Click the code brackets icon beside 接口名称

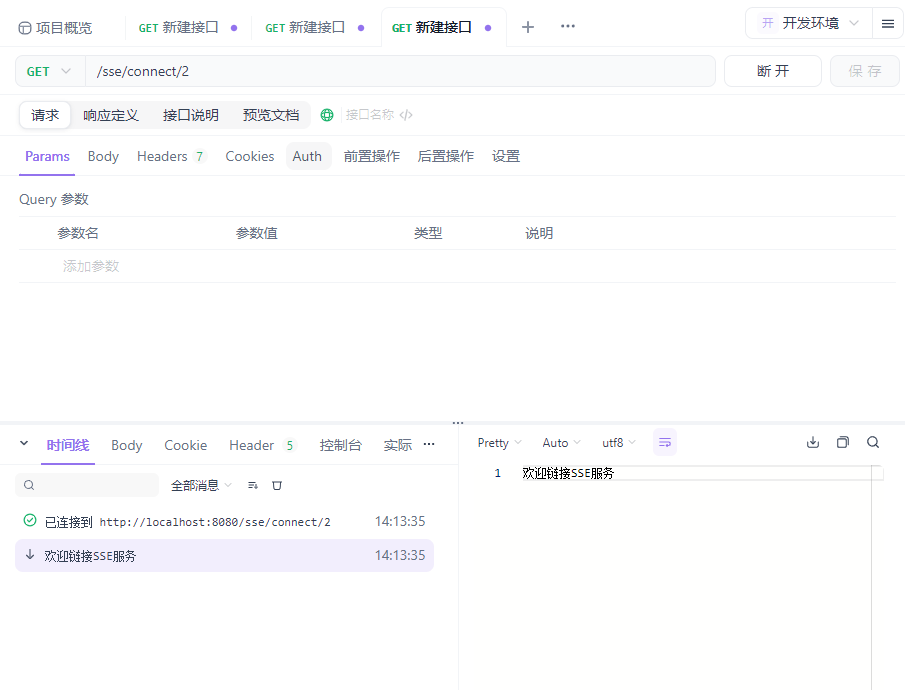[x=406, y=115]
